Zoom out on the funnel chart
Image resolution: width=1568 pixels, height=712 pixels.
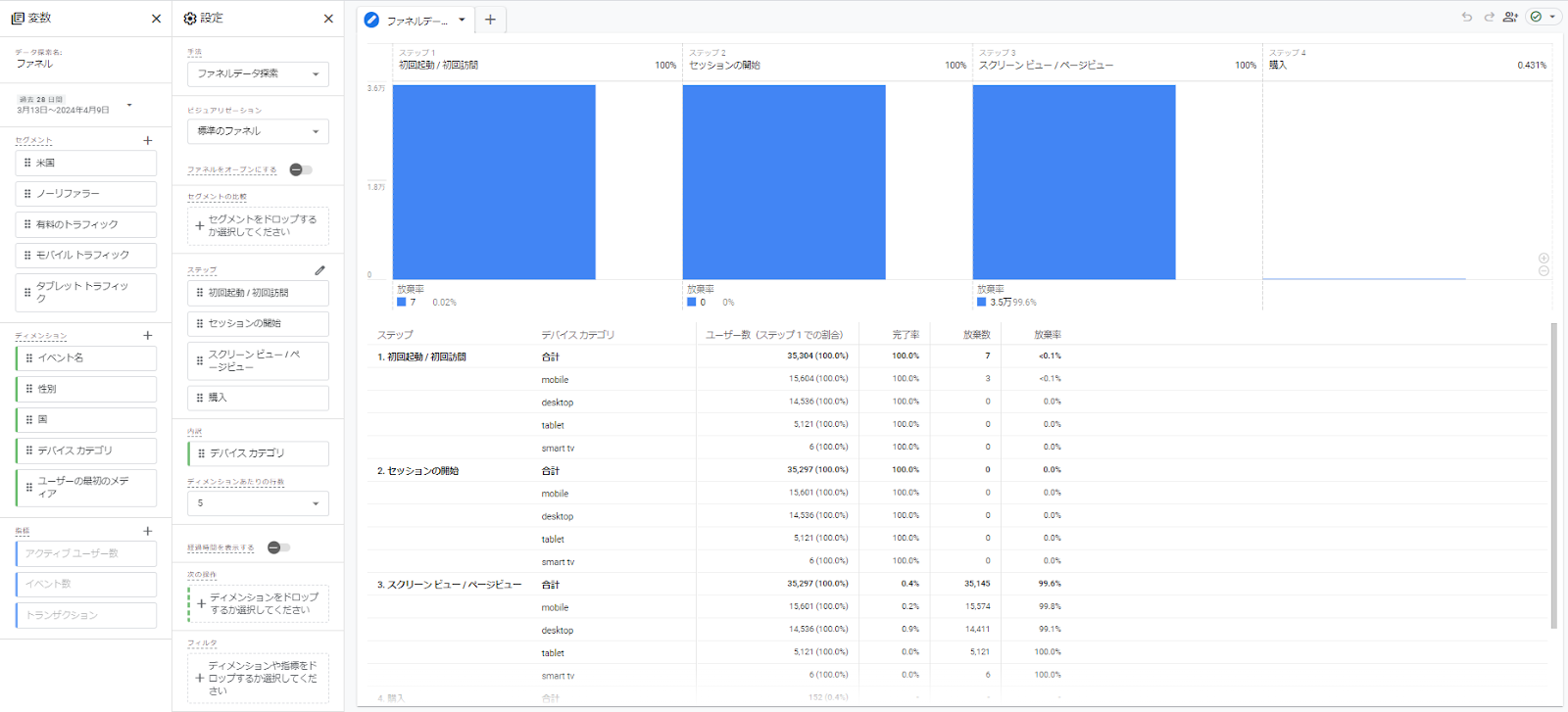[x=1543, y=271]
